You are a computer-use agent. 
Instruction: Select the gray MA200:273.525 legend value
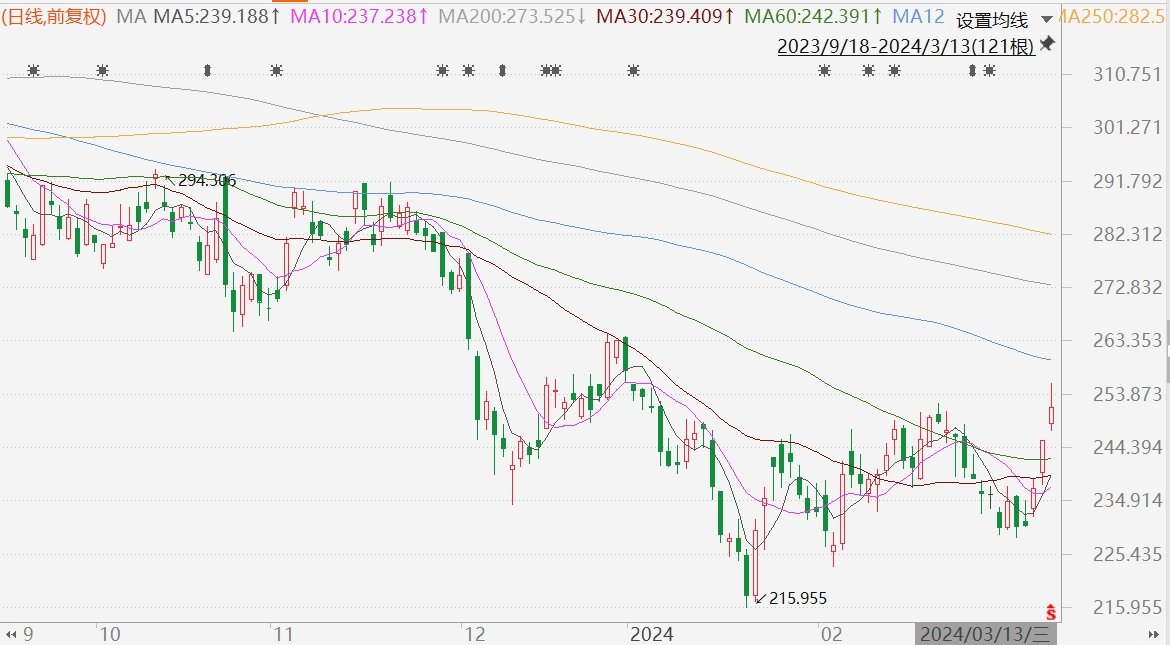pyautogui.click(x=513, y=16)
